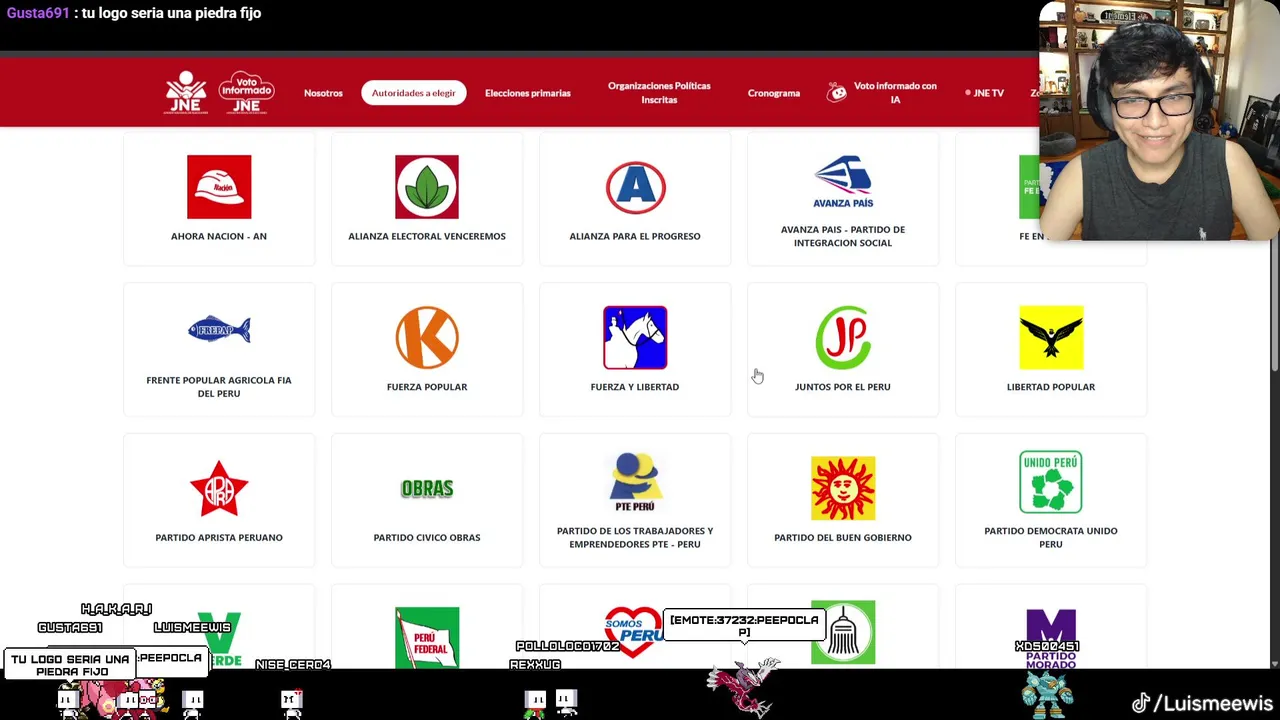Screen dimensions: 1280x720
Task: Click the JNE logo in header
Action: (x=186, y=92)
